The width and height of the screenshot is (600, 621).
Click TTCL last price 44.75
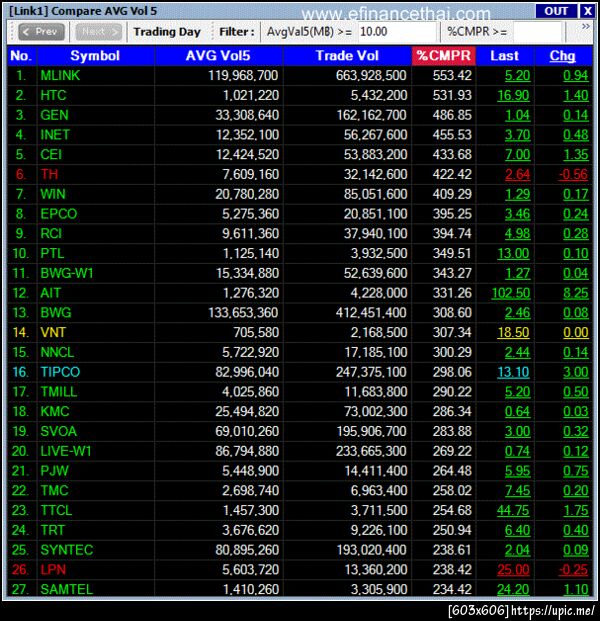(513, 510)
